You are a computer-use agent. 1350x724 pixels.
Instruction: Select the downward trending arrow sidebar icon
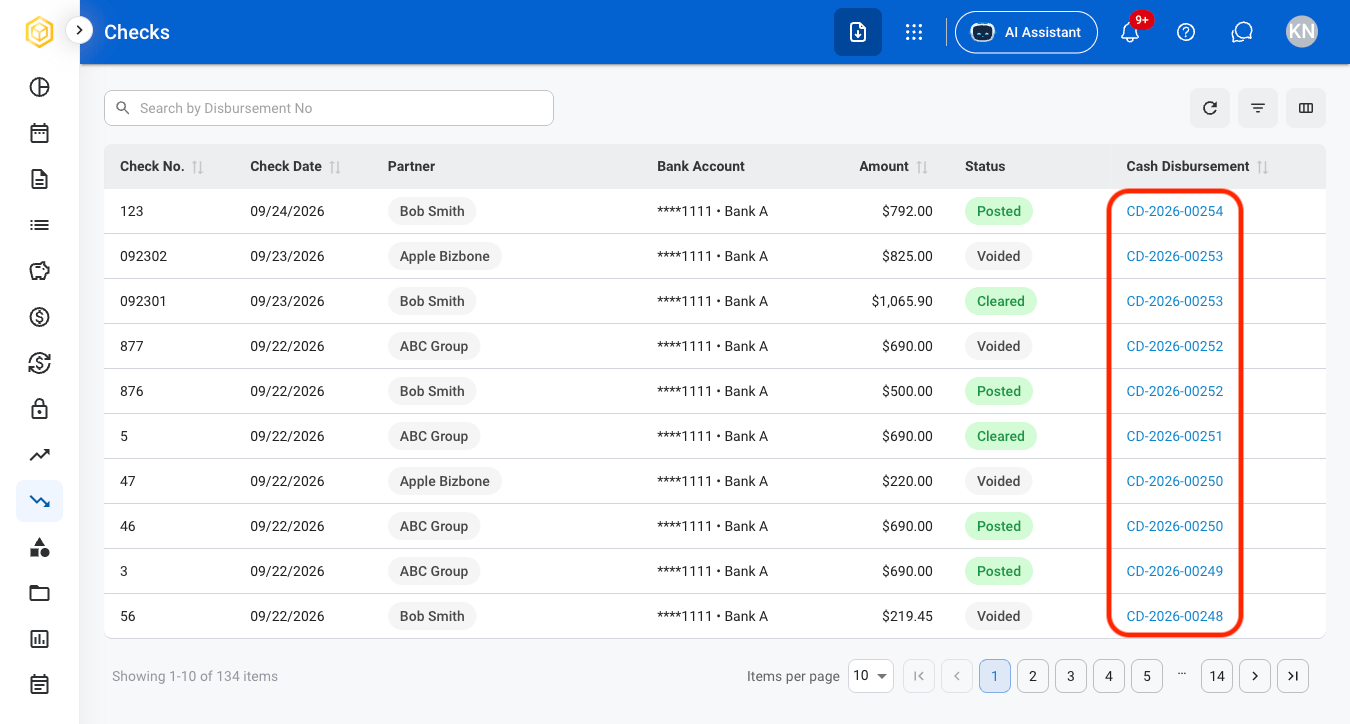coord(39,501)
